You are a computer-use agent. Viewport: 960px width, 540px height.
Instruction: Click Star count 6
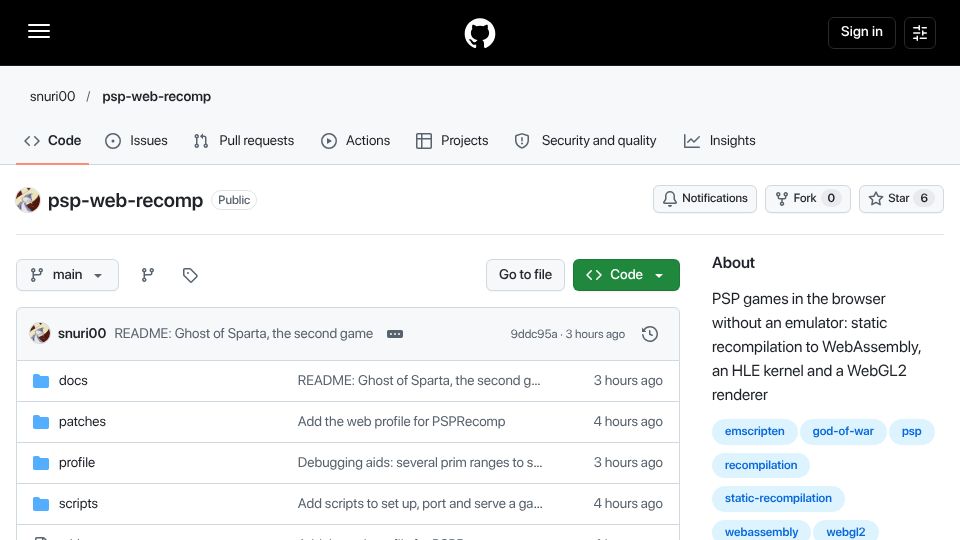(924, 198)
